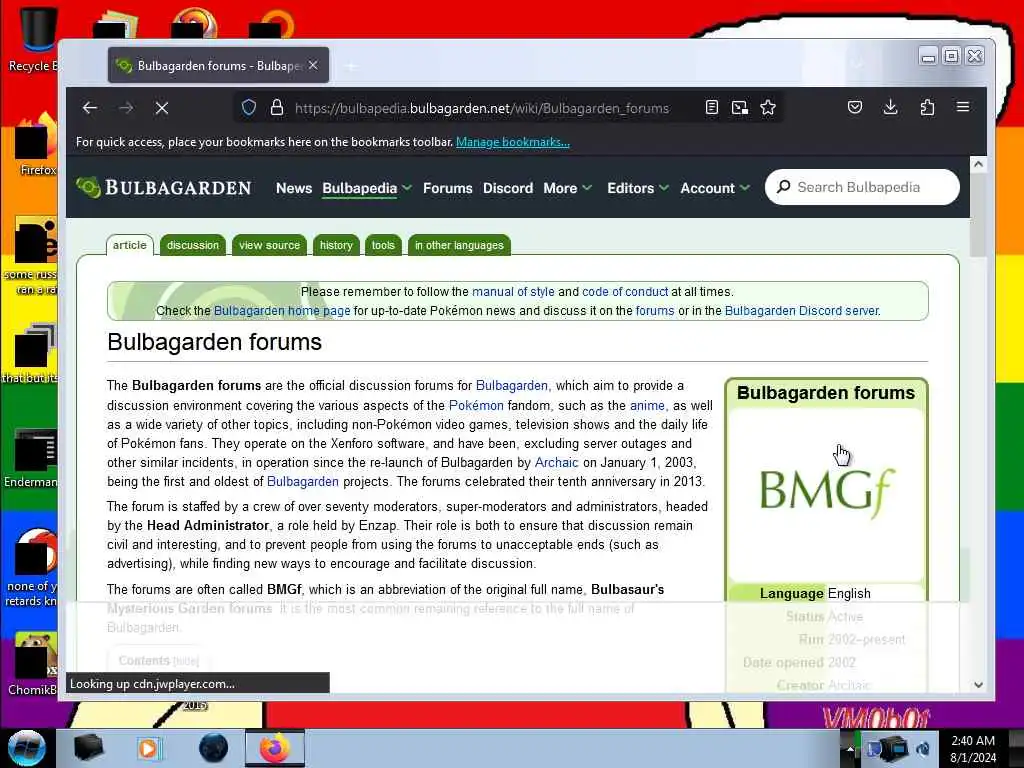Go back with the browser back arrow
This screenshot has height=768, width=1024.
(x=90, y=108)
